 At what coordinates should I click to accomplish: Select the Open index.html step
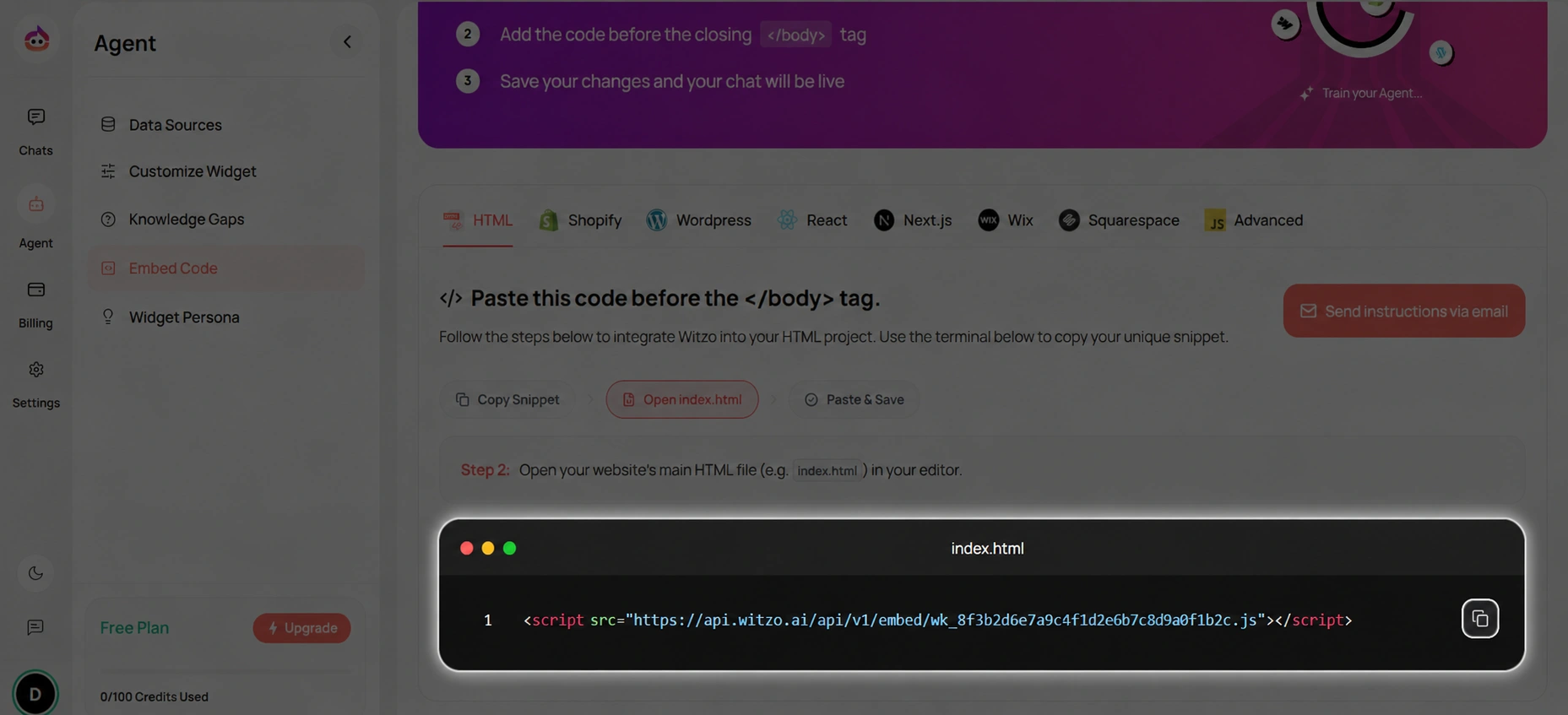pyautogui.click(x=682, y=399)
